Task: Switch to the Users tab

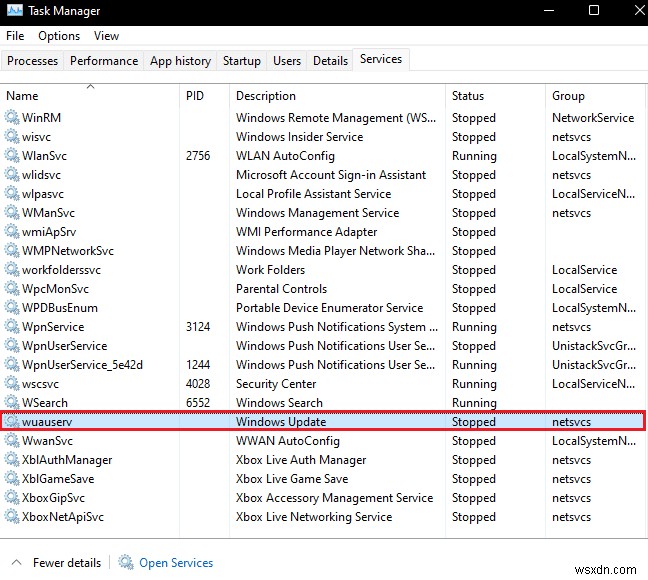Action: pyautogui.click(x=287, y=61)
